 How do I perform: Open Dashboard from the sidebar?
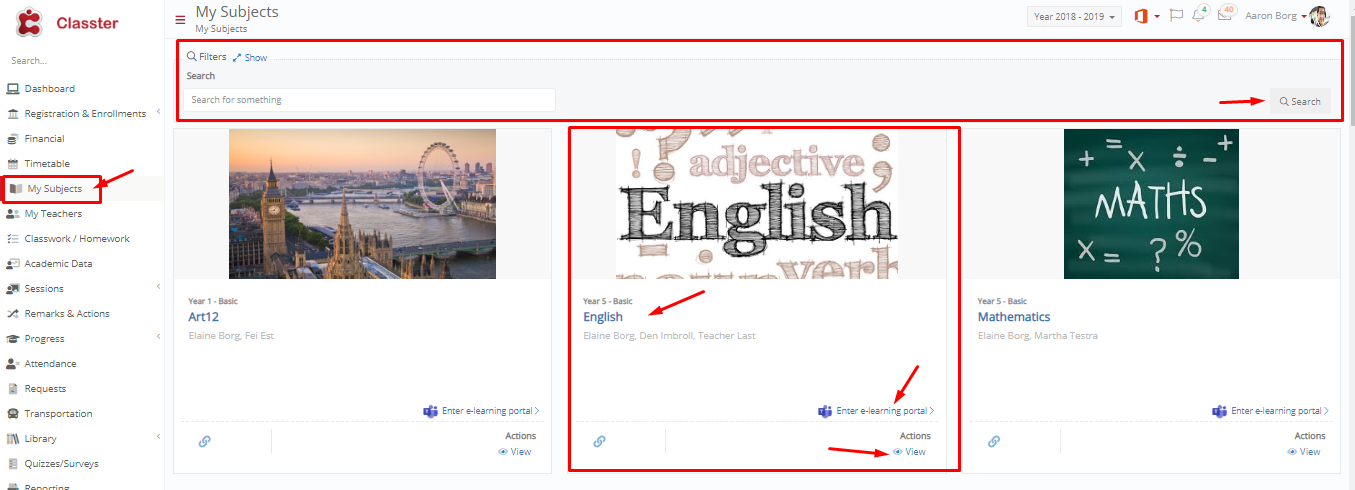tap(49, 89)
